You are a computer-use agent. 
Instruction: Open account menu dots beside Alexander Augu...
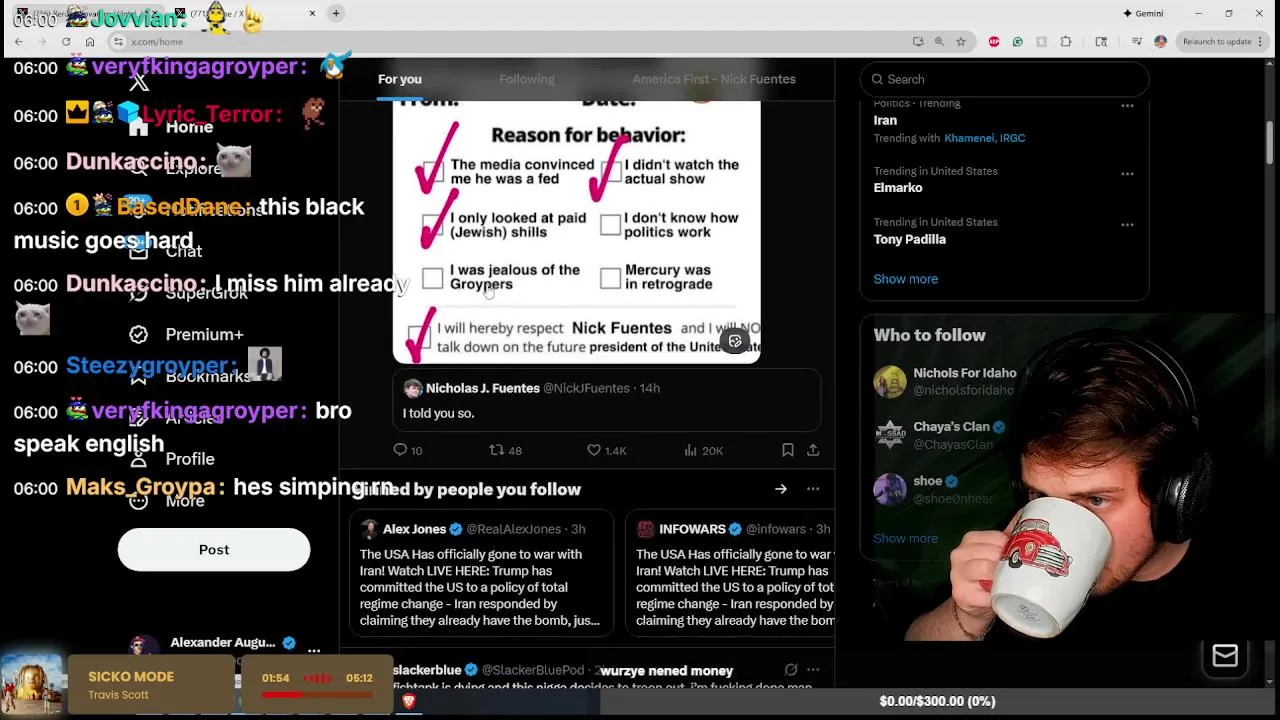tap(314, 650)
